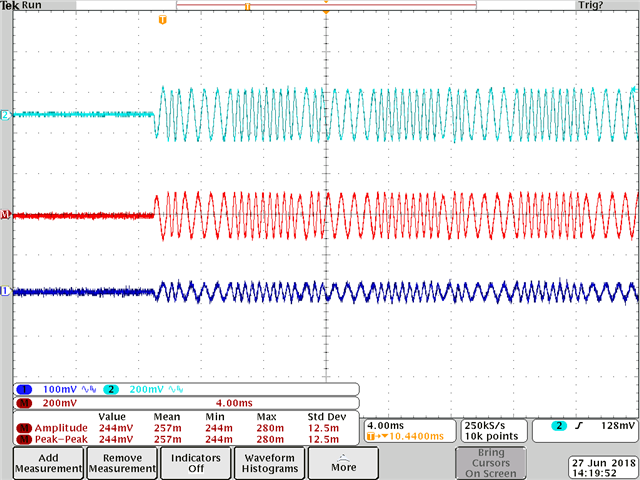Click the red math M 200mV badge
Image resolution: width=640 pixels, height=480 pixels.
click(24, 403)
